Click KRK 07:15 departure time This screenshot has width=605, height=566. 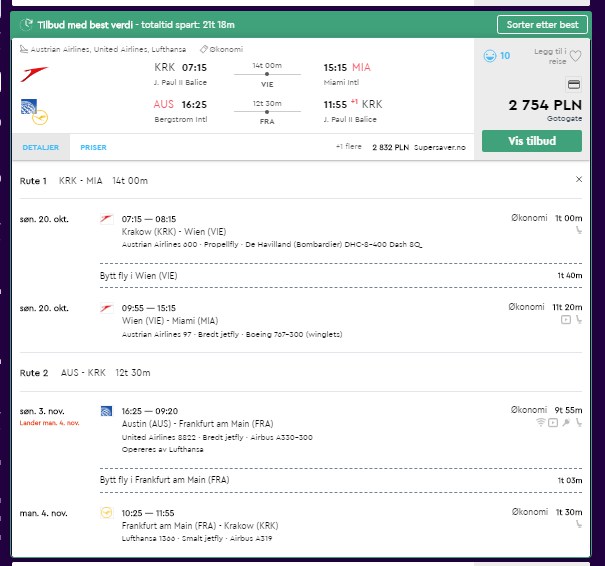click(181, 68)
